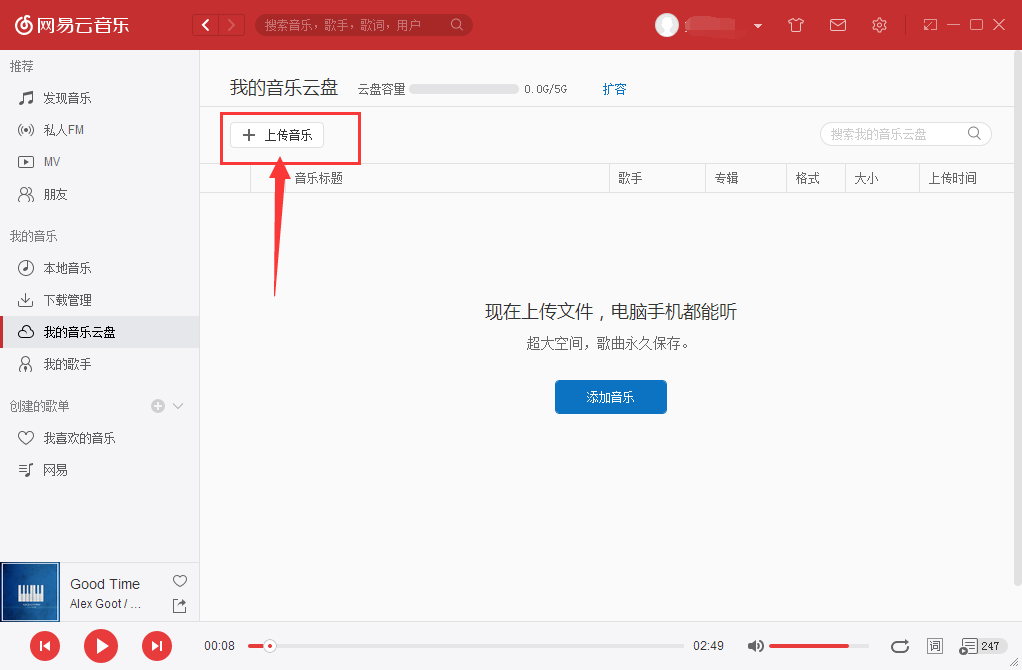
Task: Open the message inbox envelope icon
Action: click(838, 25)
